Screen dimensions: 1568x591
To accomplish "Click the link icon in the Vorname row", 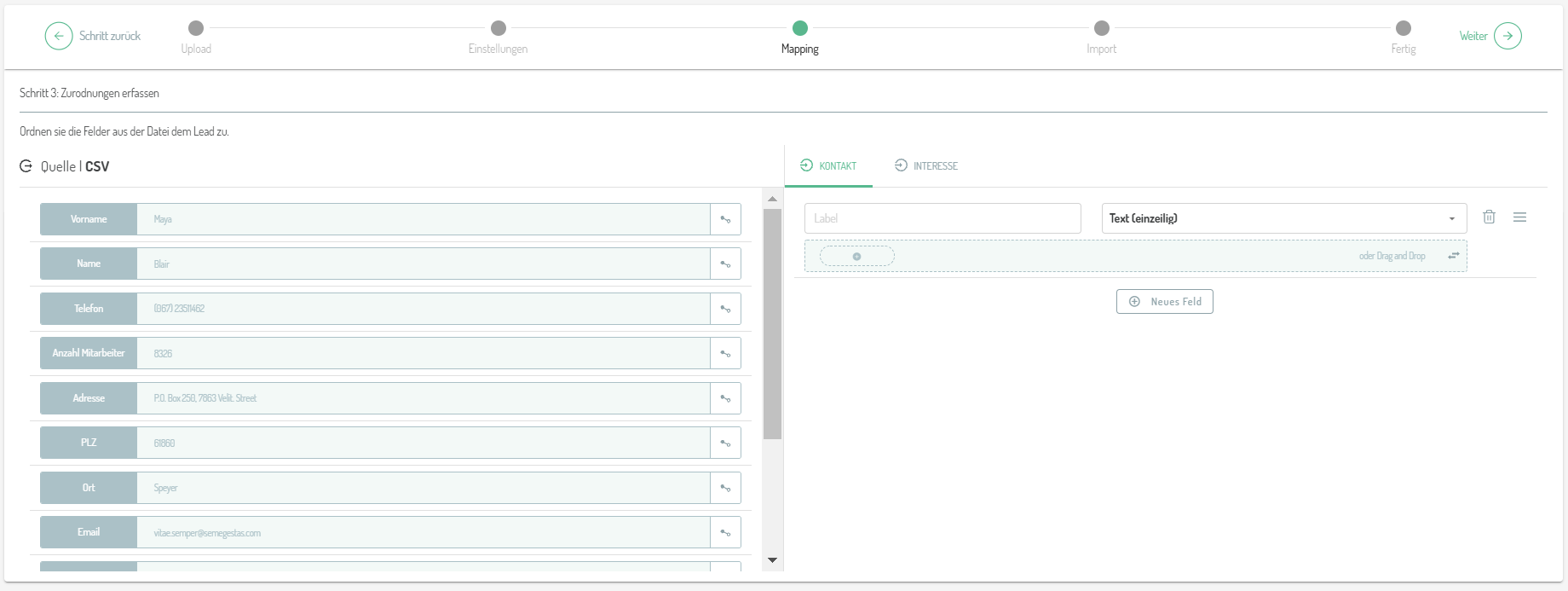I will click(725, 219).
